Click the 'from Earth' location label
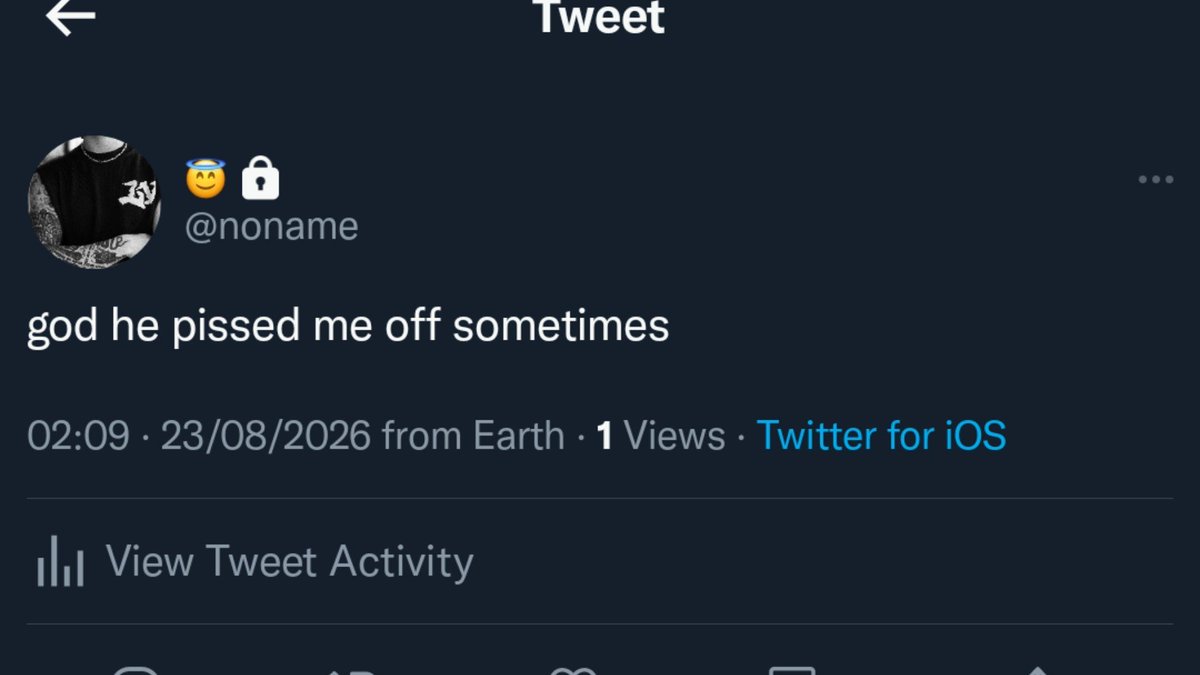Image resolution: width=1200 pixels, height=675 pixels. tap(474, 436)
